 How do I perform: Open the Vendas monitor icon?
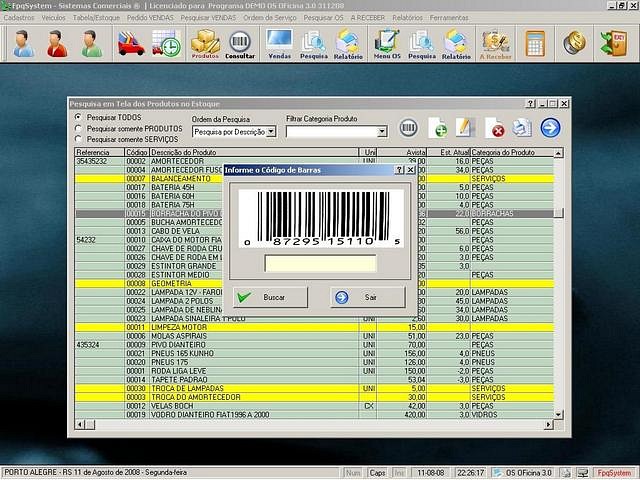point(280,44)
